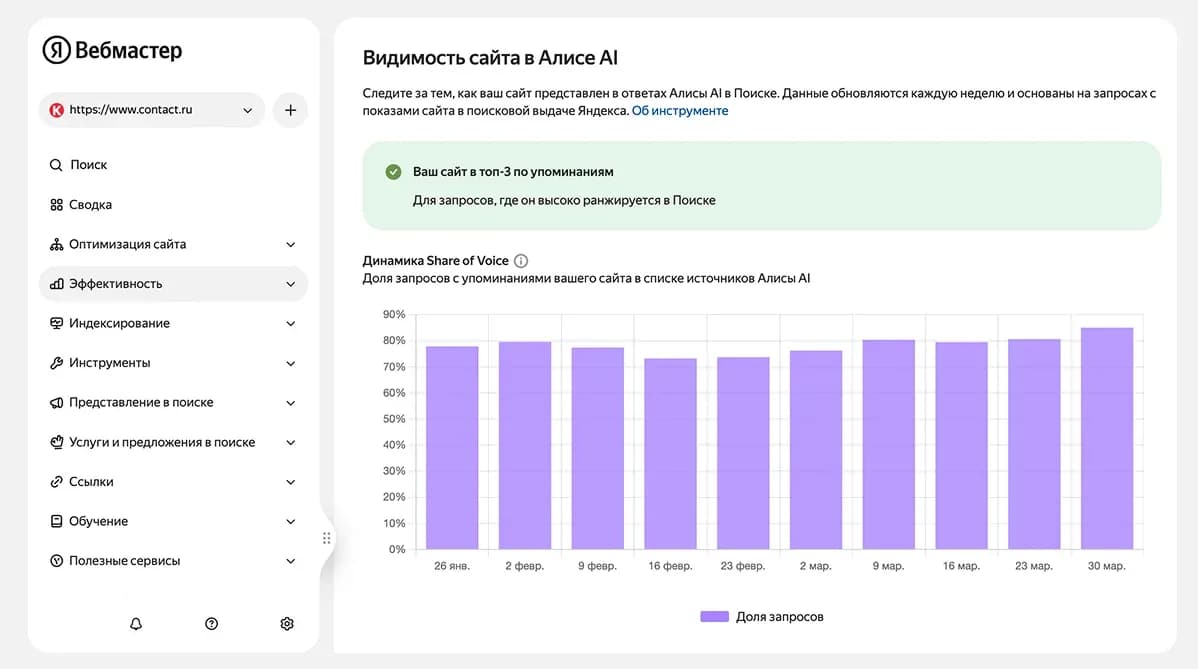1198x669 pixels.
Task: Open the Эффективность menu label
Action: coord(115,284)
